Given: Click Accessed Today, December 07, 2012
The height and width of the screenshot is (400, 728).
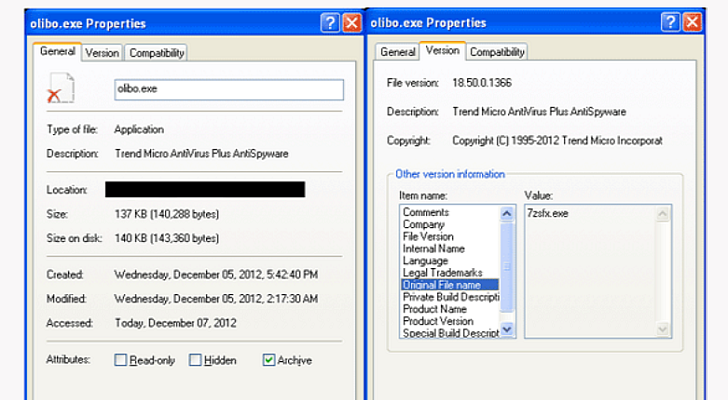Looking at the screenshot, I should [x=176, y=323].
